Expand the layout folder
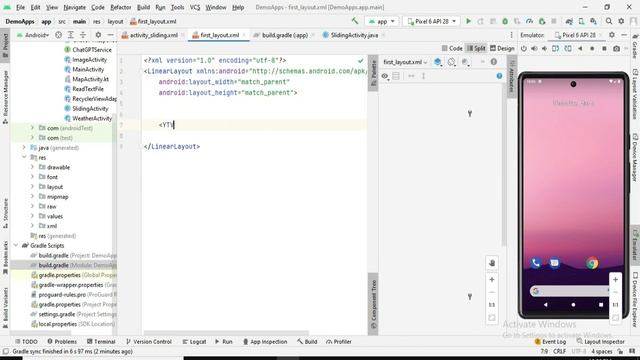The height and width of the screenshot is (360, 640). (32, 187)
